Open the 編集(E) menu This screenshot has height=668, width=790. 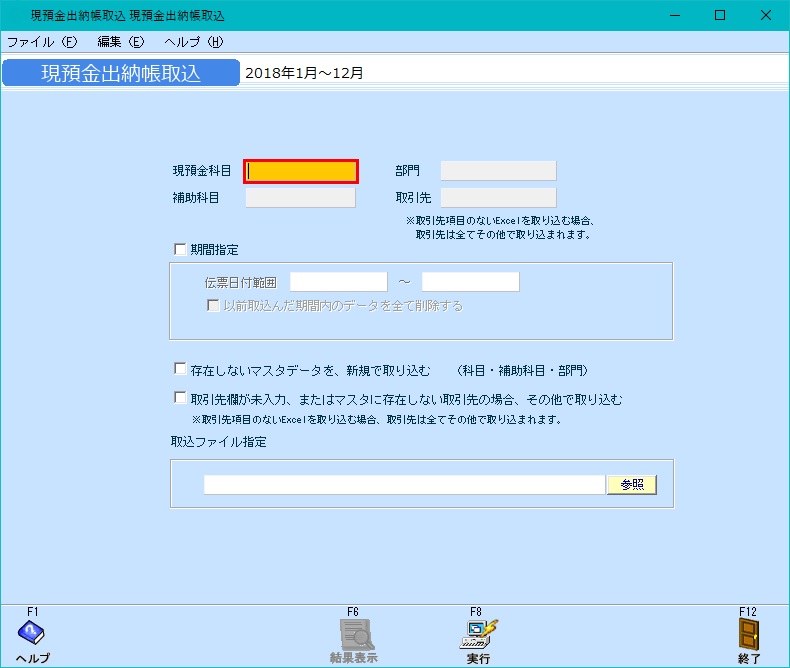(120, 42)
